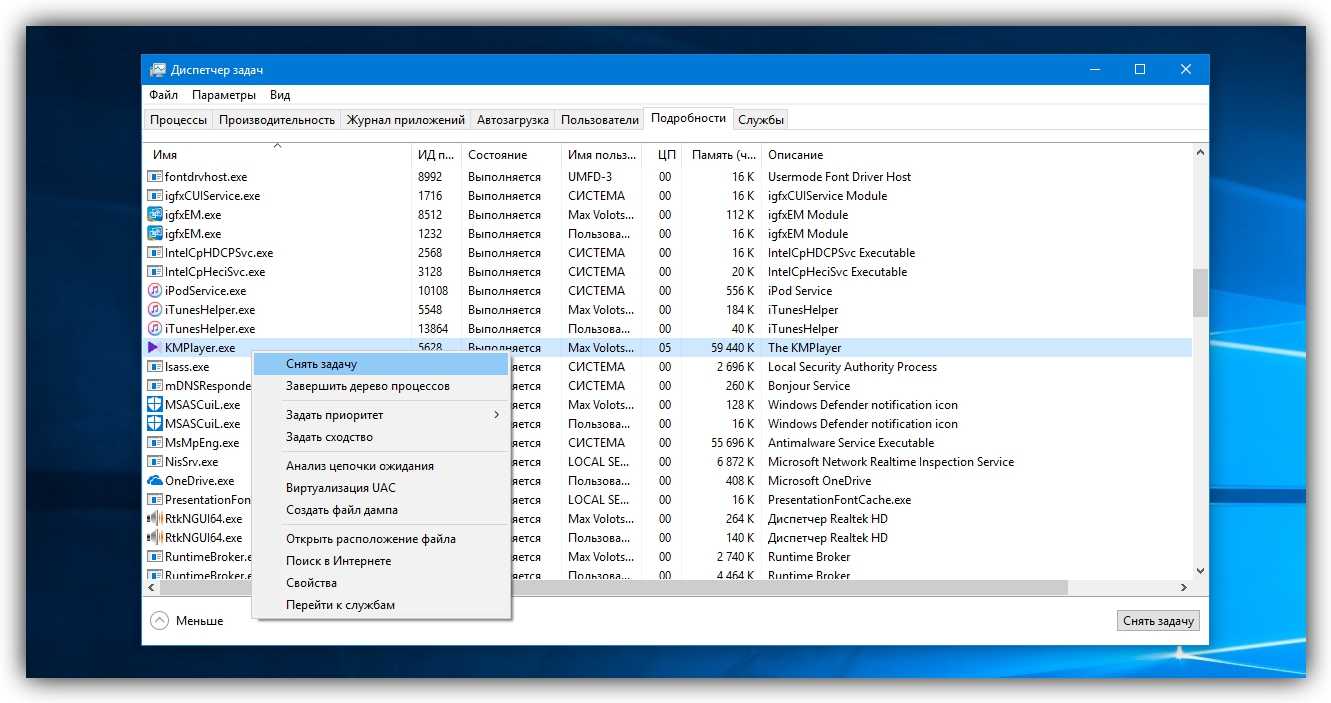Collapse view with the 'Меньше' chevron

[160, 621]
